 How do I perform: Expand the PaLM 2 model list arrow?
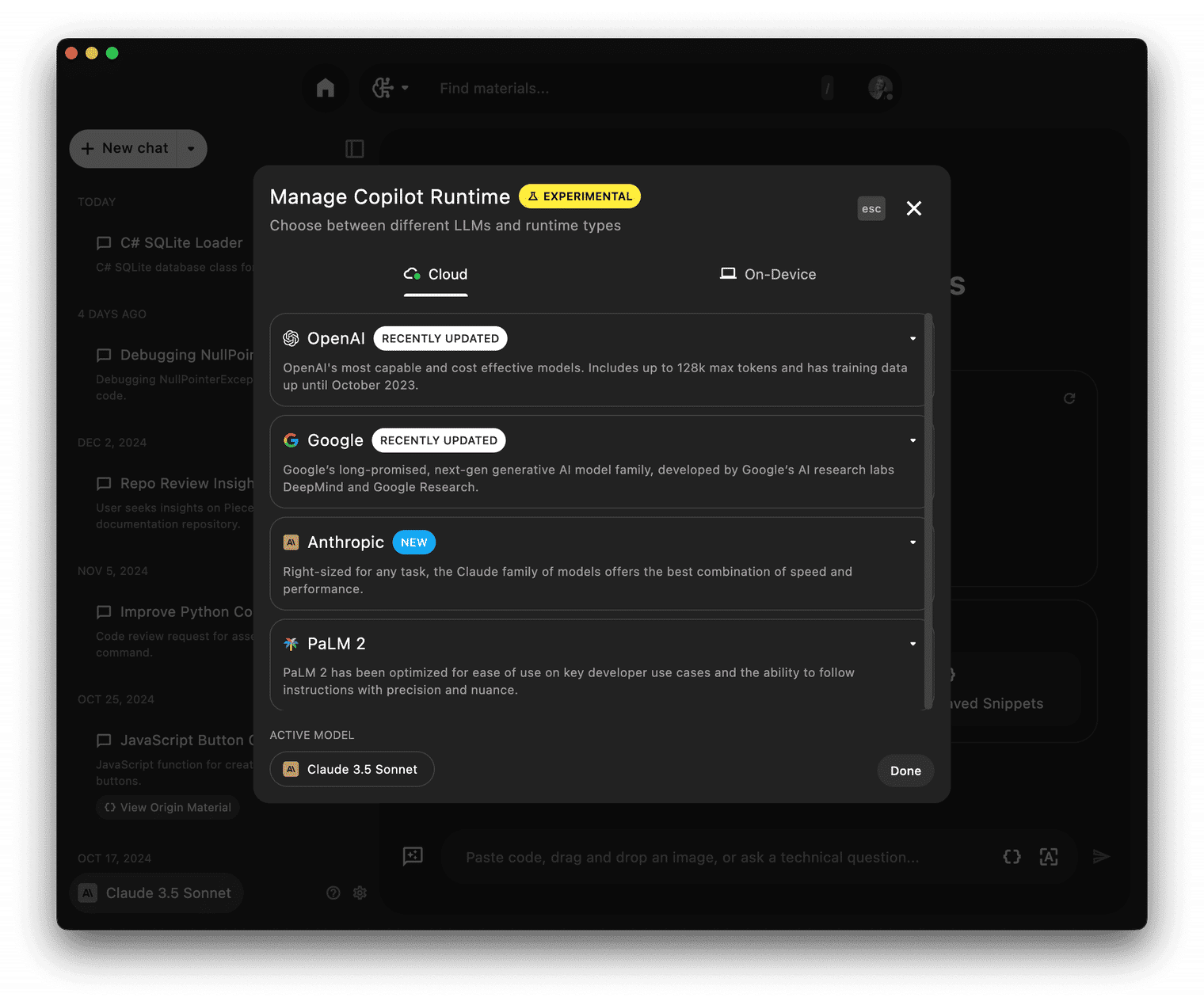point(913,644)
